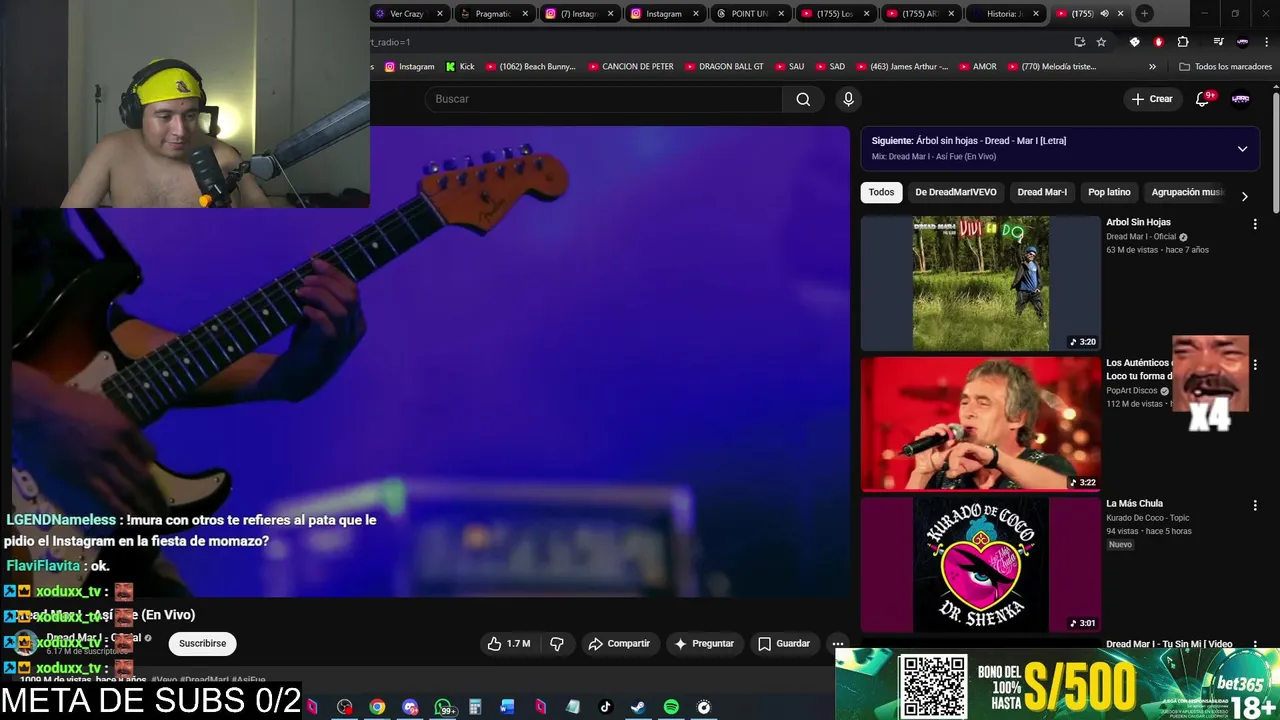Click the YouTube Buscar search field
The image size is (1280, 720).
603,99
